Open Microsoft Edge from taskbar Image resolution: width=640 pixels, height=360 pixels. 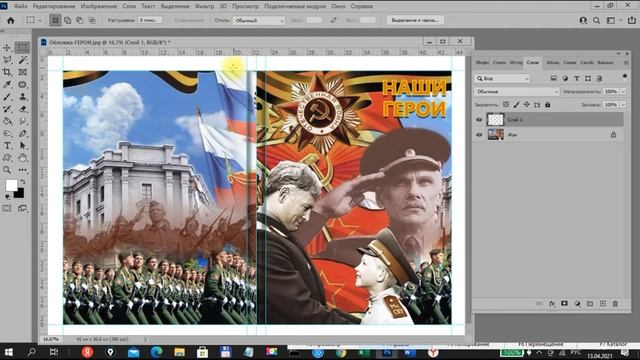[x=156, y=352]
